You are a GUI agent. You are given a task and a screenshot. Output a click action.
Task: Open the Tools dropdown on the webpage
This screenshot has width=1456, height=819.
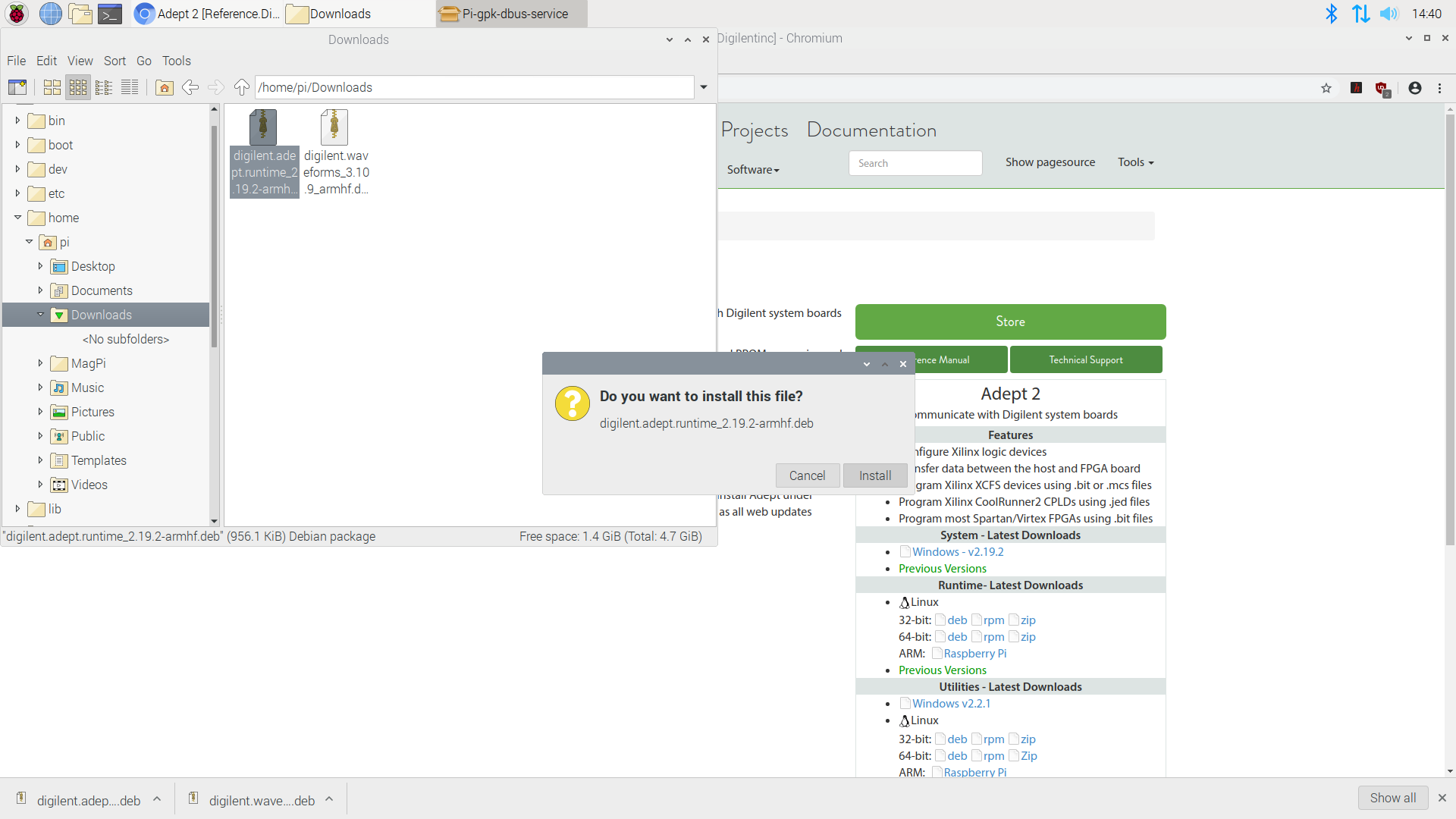[1135, 162]
